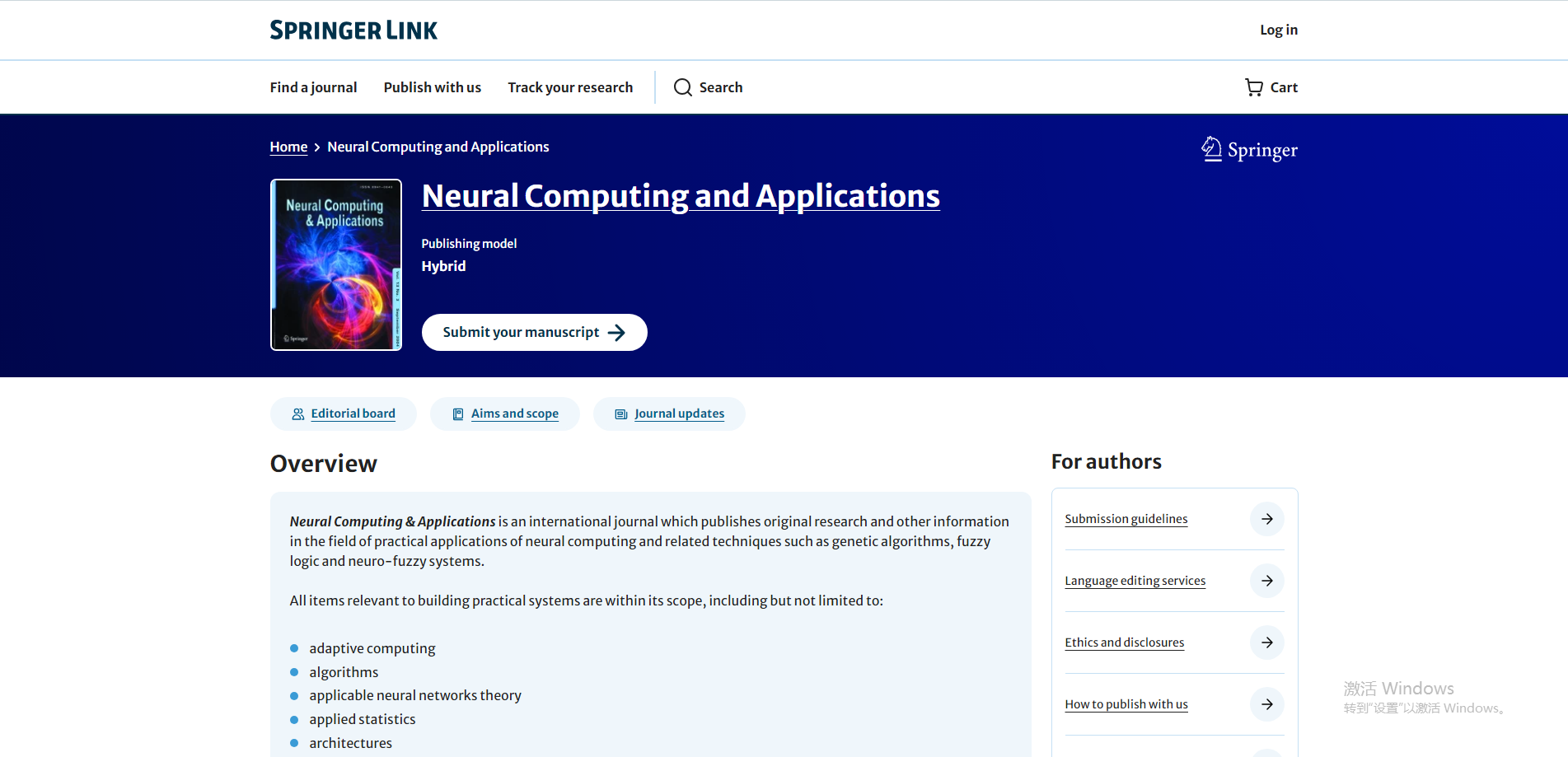Click the 'algorithms' list item
This screenshot has width=1568, height=757.
pyautogui.click(x=344, y=672)
